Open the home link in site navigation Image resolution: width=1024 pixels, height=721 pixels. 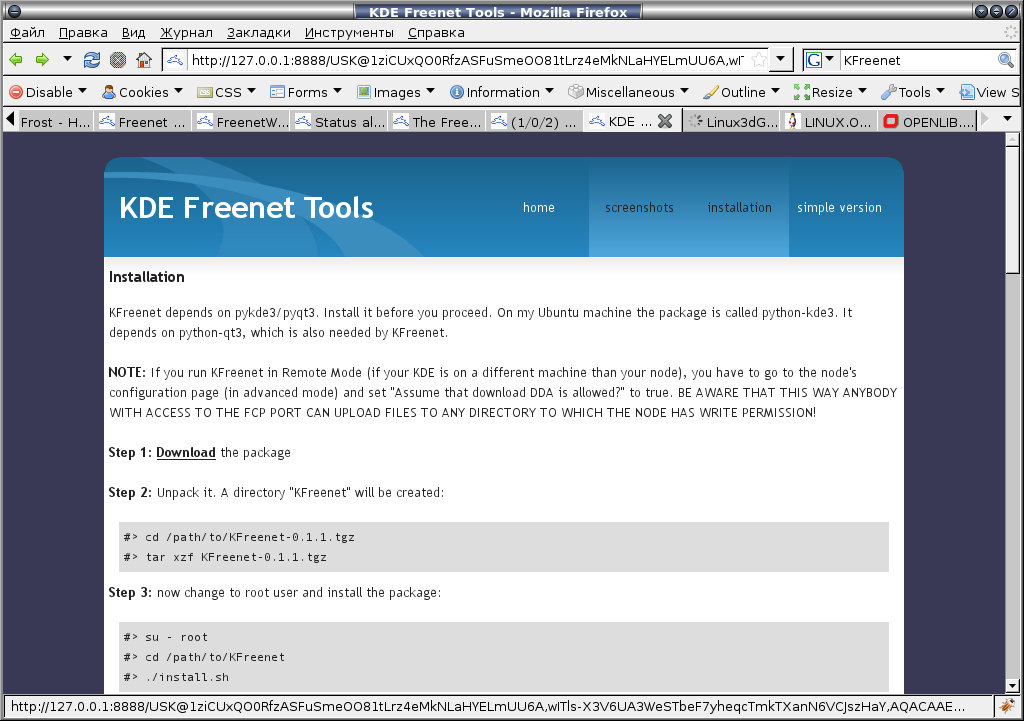coord(539,208)
